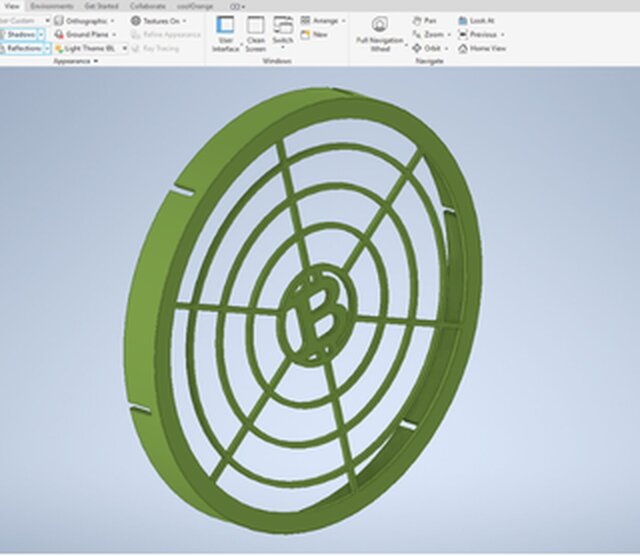The image size is (640, 556).
Task: Click the Switch windows icon
Action: [x=283, y=25]
